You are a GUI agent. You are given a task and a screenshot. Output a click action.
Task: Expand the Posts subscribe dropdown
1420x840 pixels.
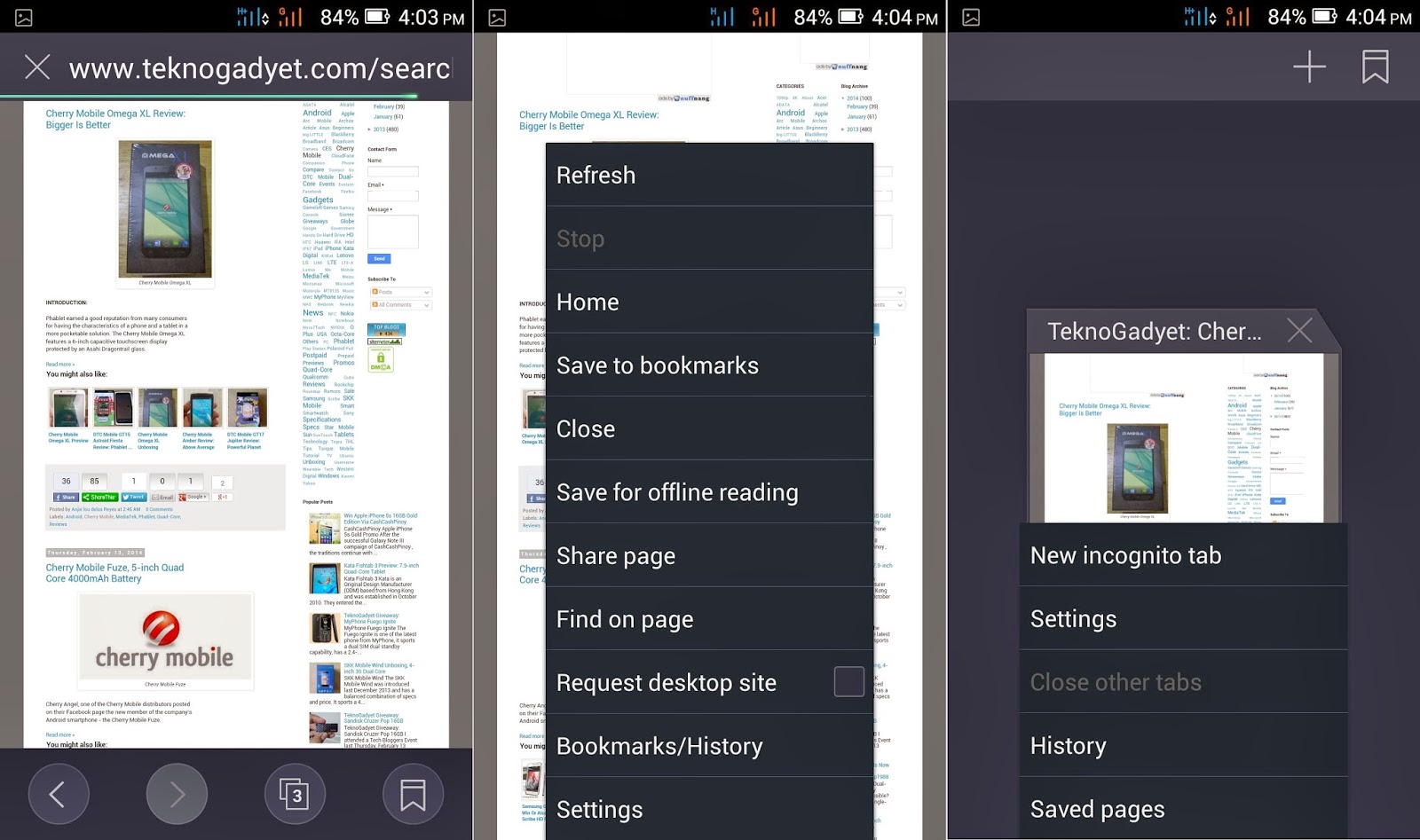(x=400, y=292)
